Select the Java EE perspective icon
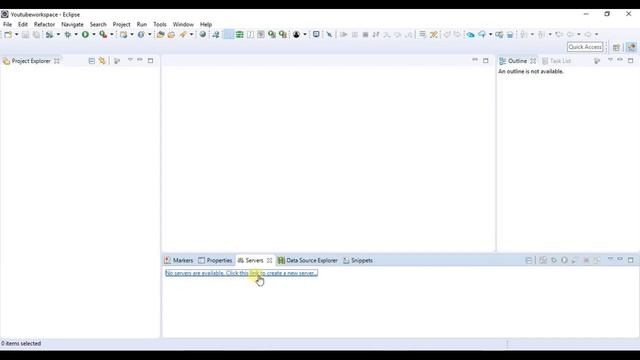640x360 pixels. [631, 47]
